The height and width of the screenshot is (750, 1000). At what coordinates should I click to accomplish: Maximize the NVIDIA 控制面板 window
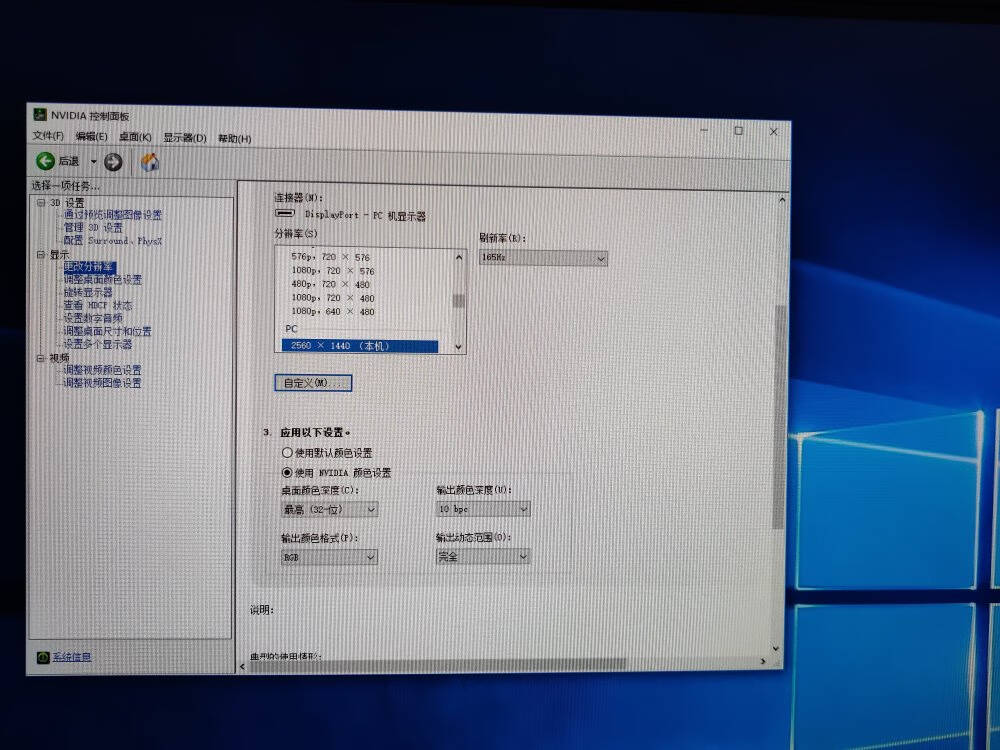tap(739, 131)
